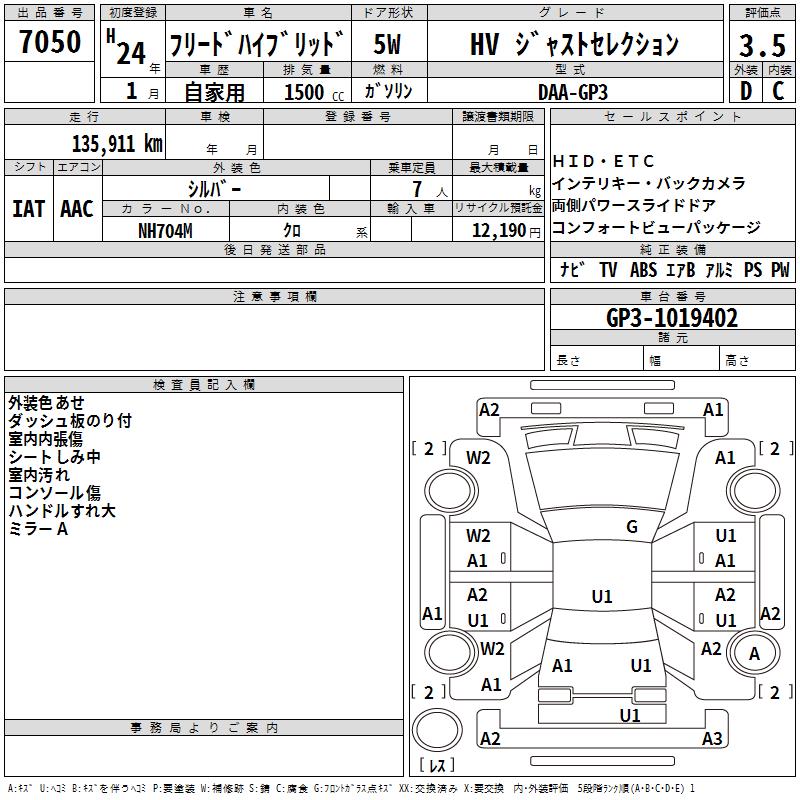Viewport: 800px width, 800px height.
Task: Click interior grade C
Action: tap(779, 91)
